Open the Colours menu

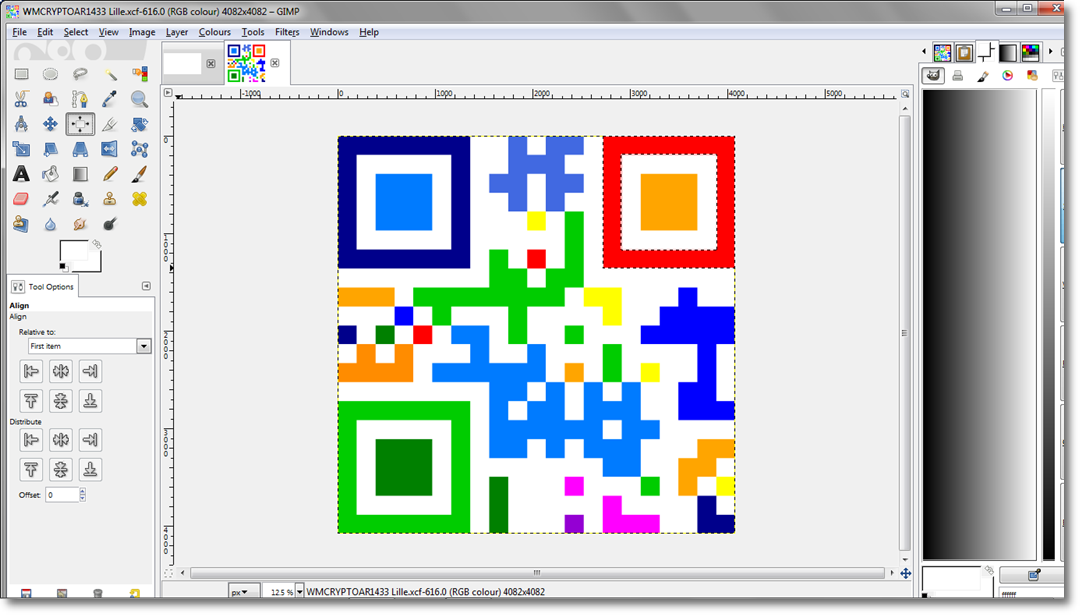[214, 32]
